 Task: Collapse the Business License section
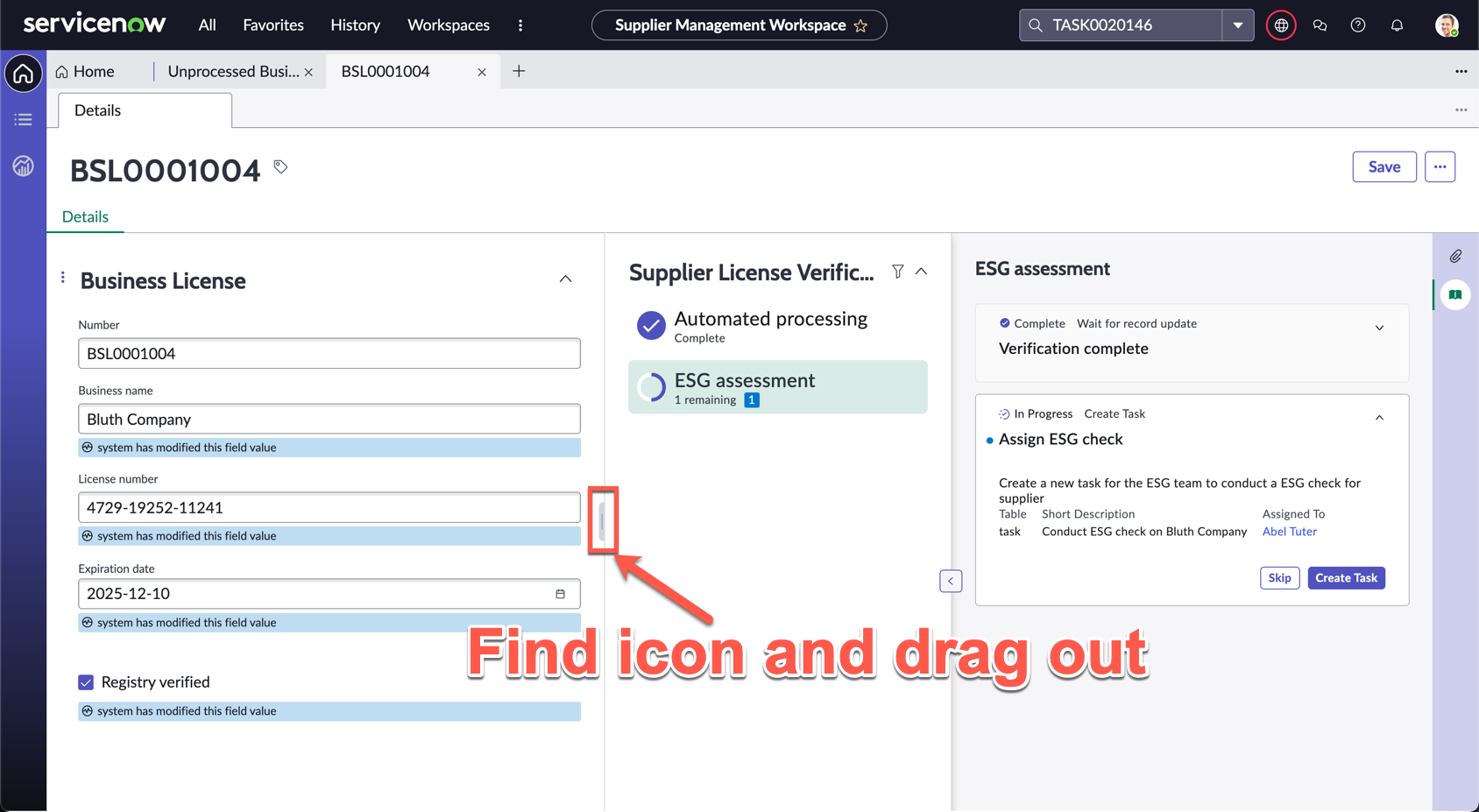click(565, 279)
